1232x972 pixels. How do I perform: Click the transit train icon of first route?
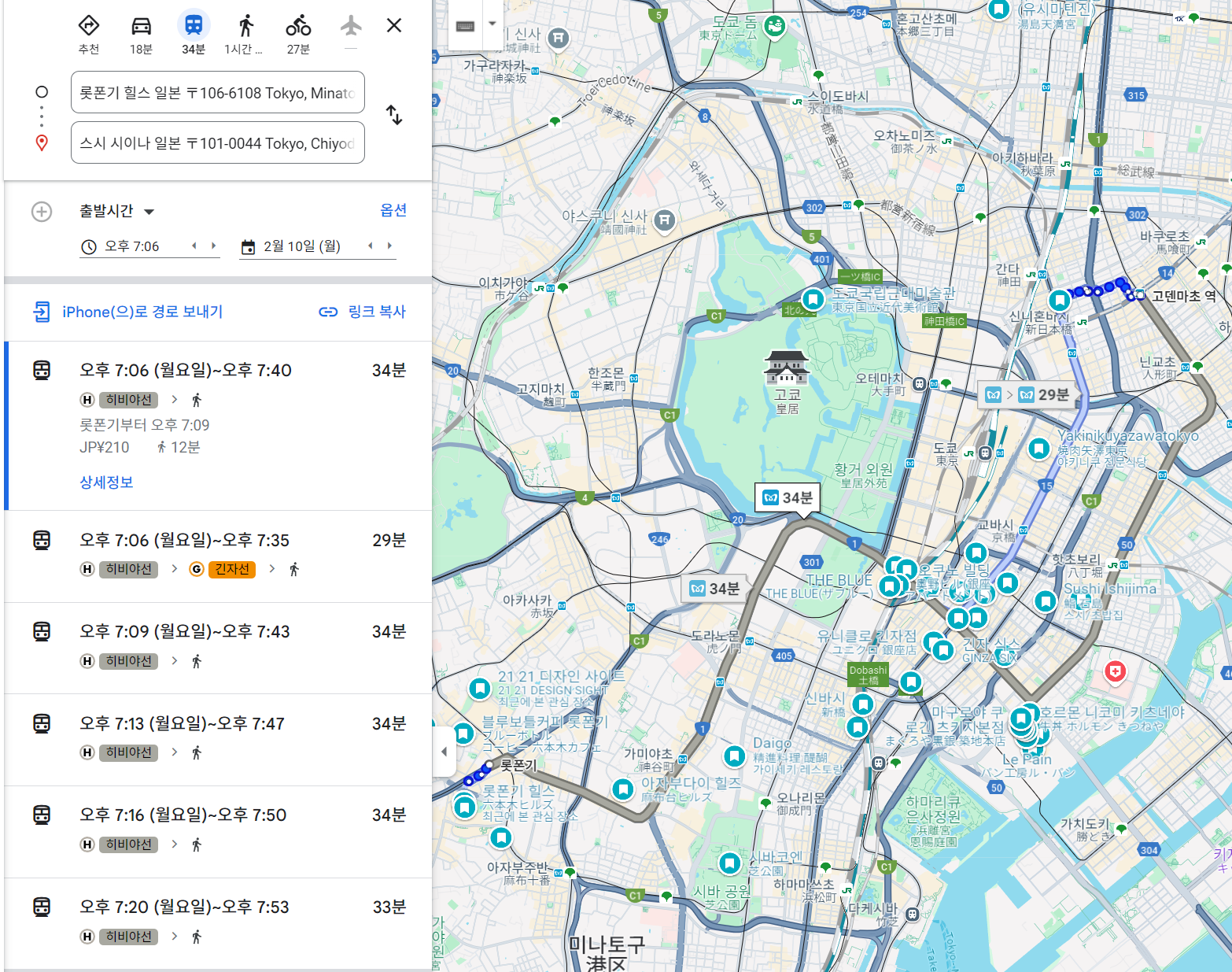(x=42, y=370)
